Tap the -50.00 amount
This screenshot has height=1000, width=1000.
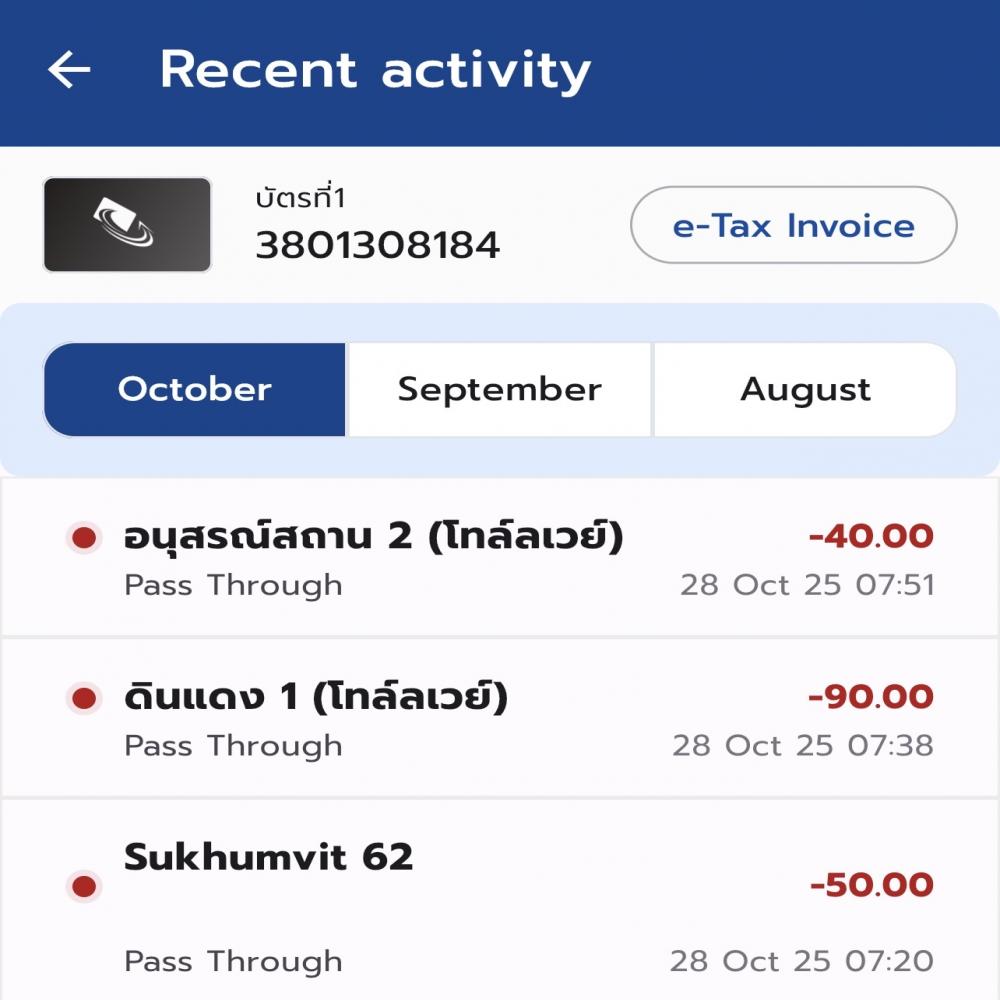point(872,885)
